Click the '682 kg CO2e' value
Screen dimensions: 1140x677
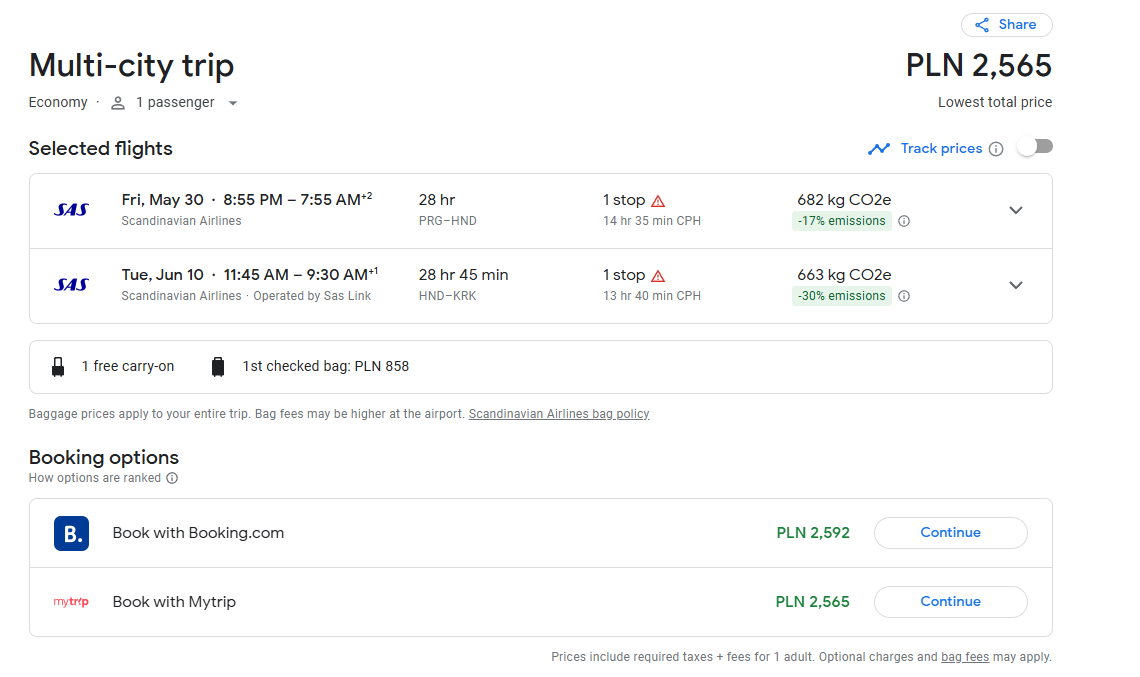coord(844,200)
